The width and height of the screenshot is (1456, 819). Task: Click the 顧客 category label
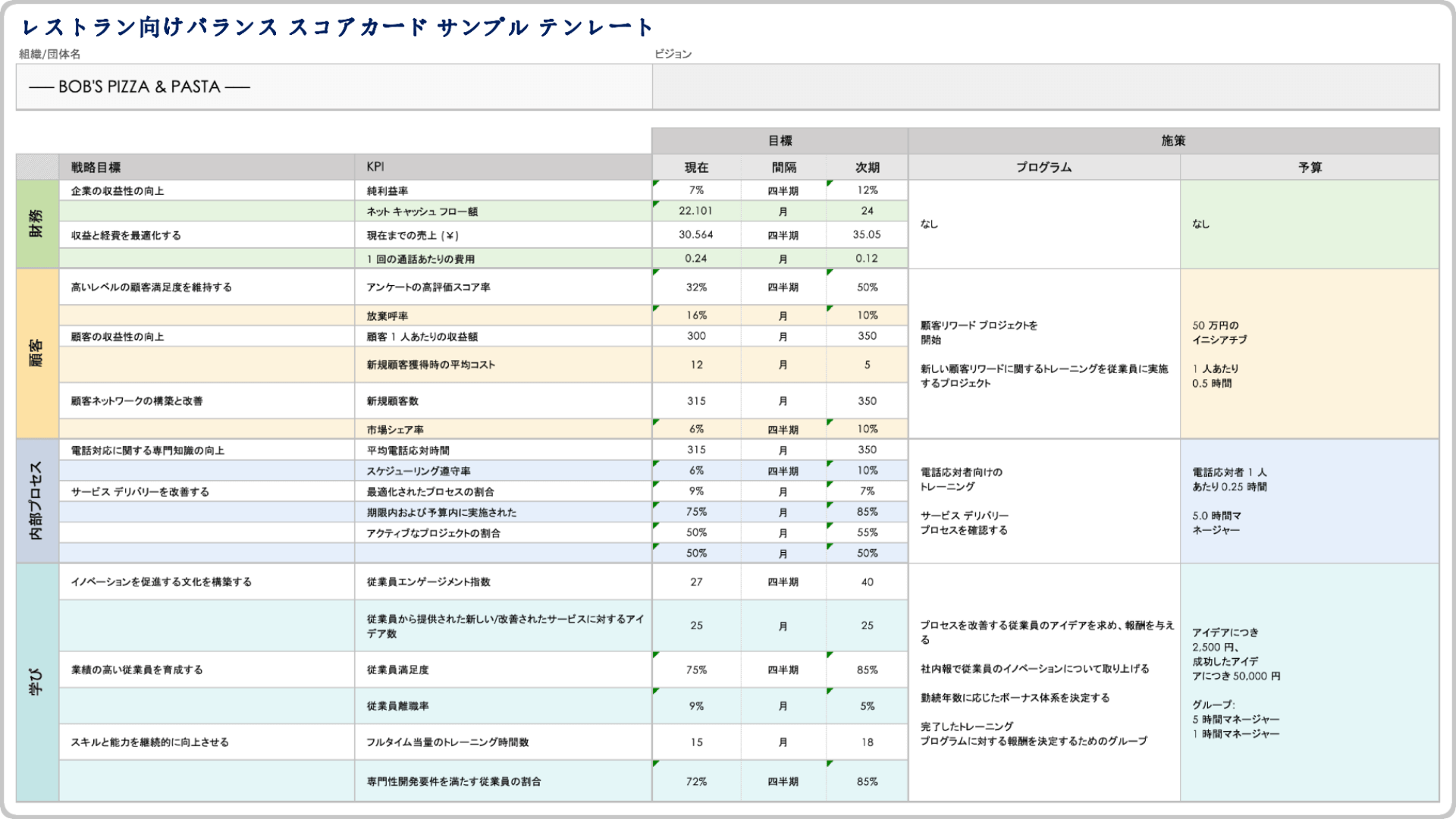point(37,353)
